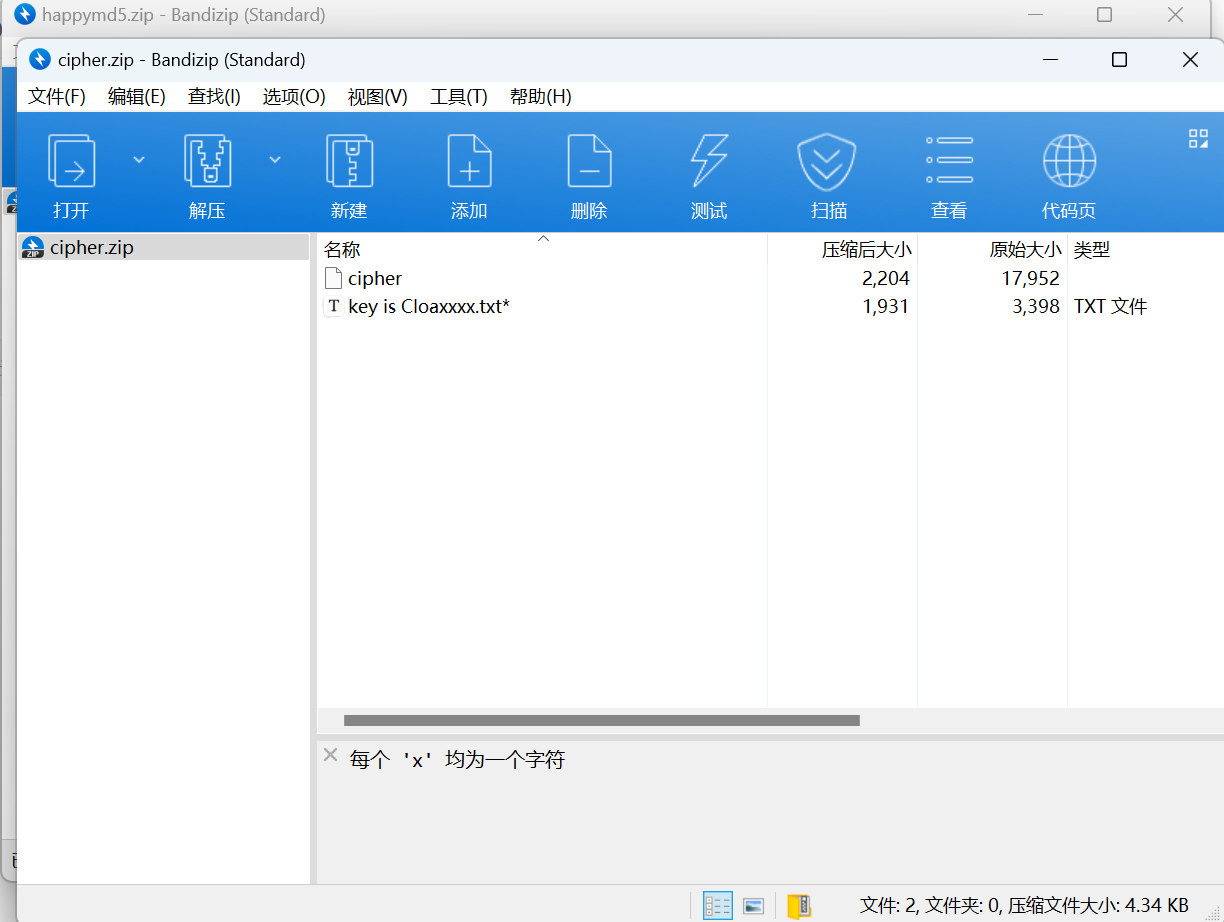The width and height of the screenshot is (1224, 922).
Task: Sort by the 名称 column header
Action: [542, 250]
